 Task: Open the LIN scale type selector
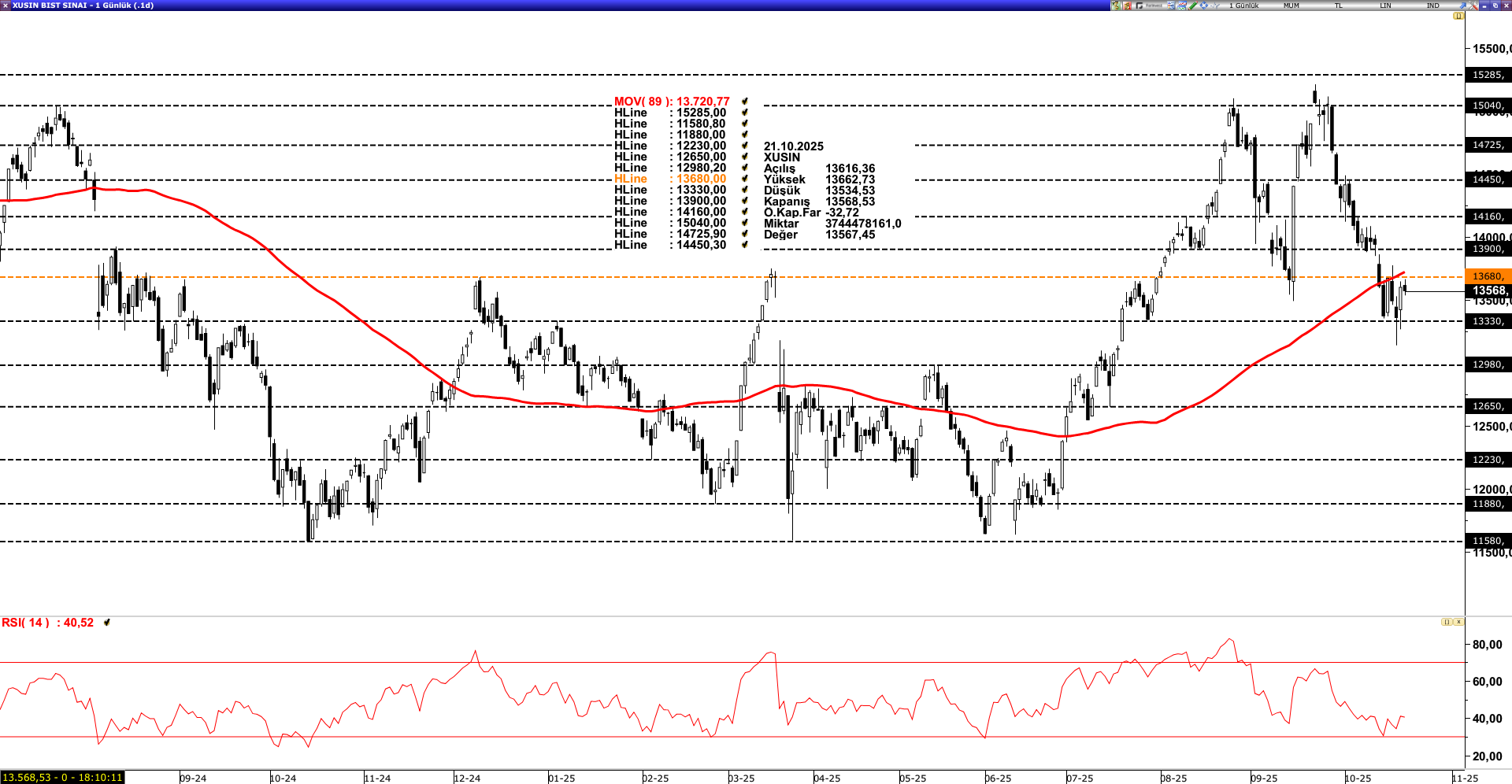tap(1385, 6)
